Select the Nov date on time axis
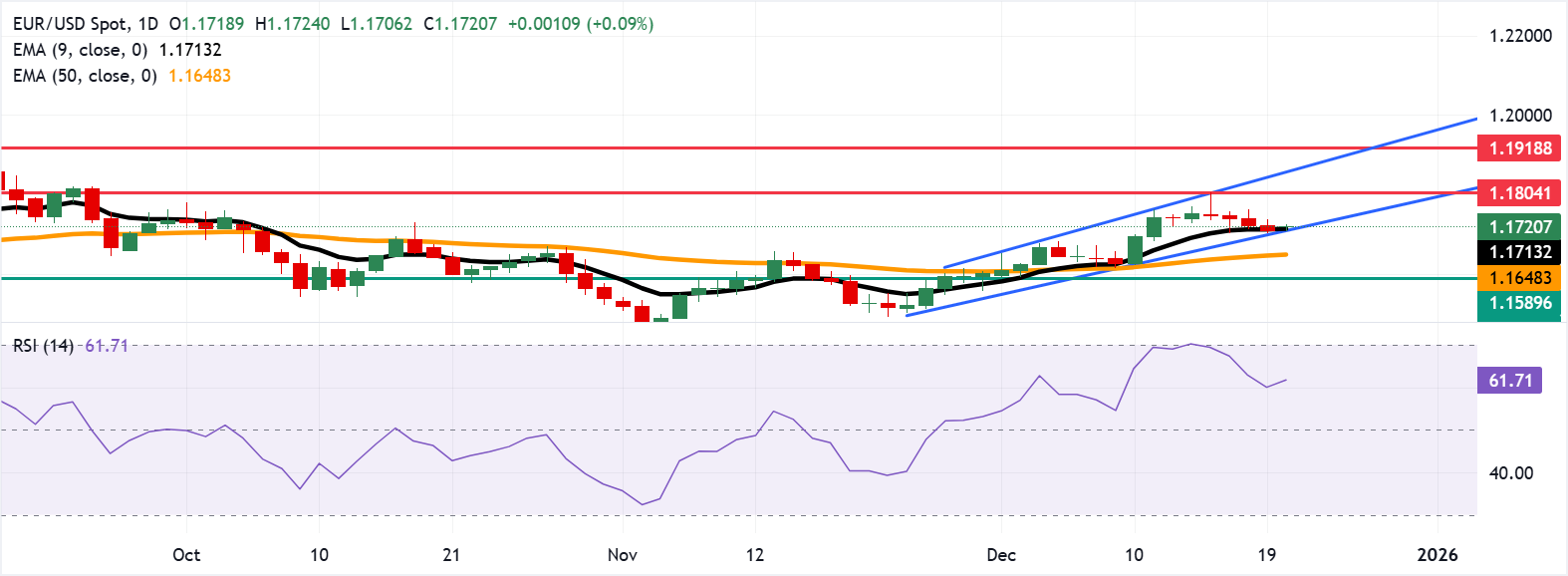Screen dimensions: 1568x576 (x=623, y=555)
